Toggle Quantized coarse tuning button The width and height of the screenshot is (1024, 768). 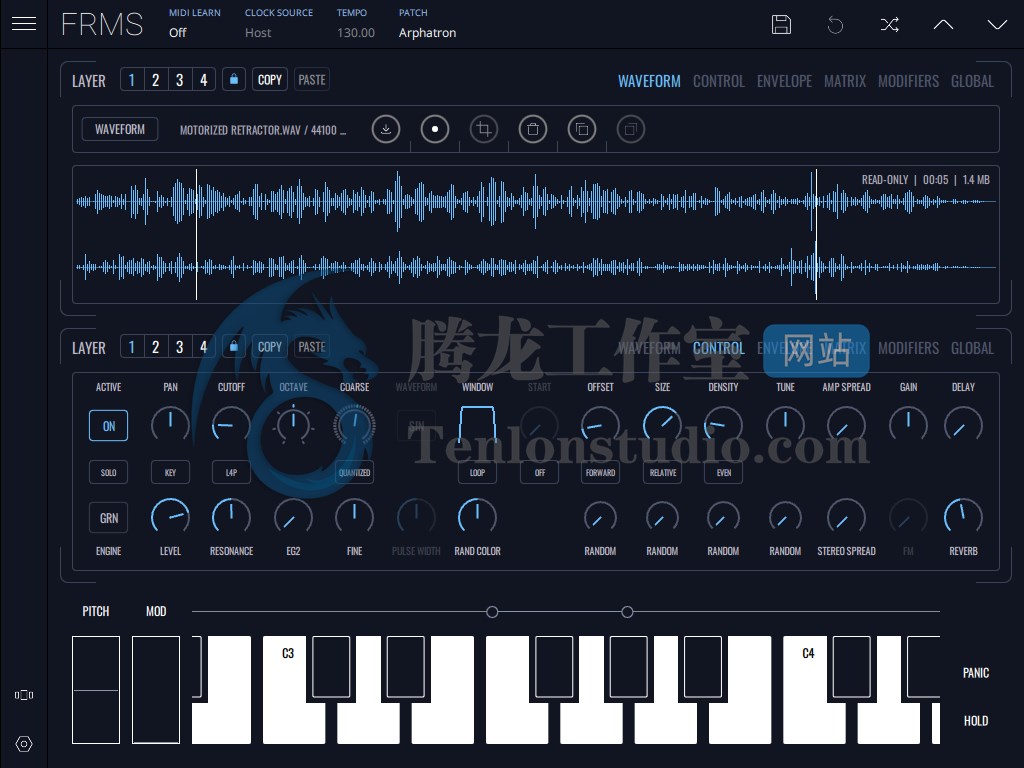[355, 472]
